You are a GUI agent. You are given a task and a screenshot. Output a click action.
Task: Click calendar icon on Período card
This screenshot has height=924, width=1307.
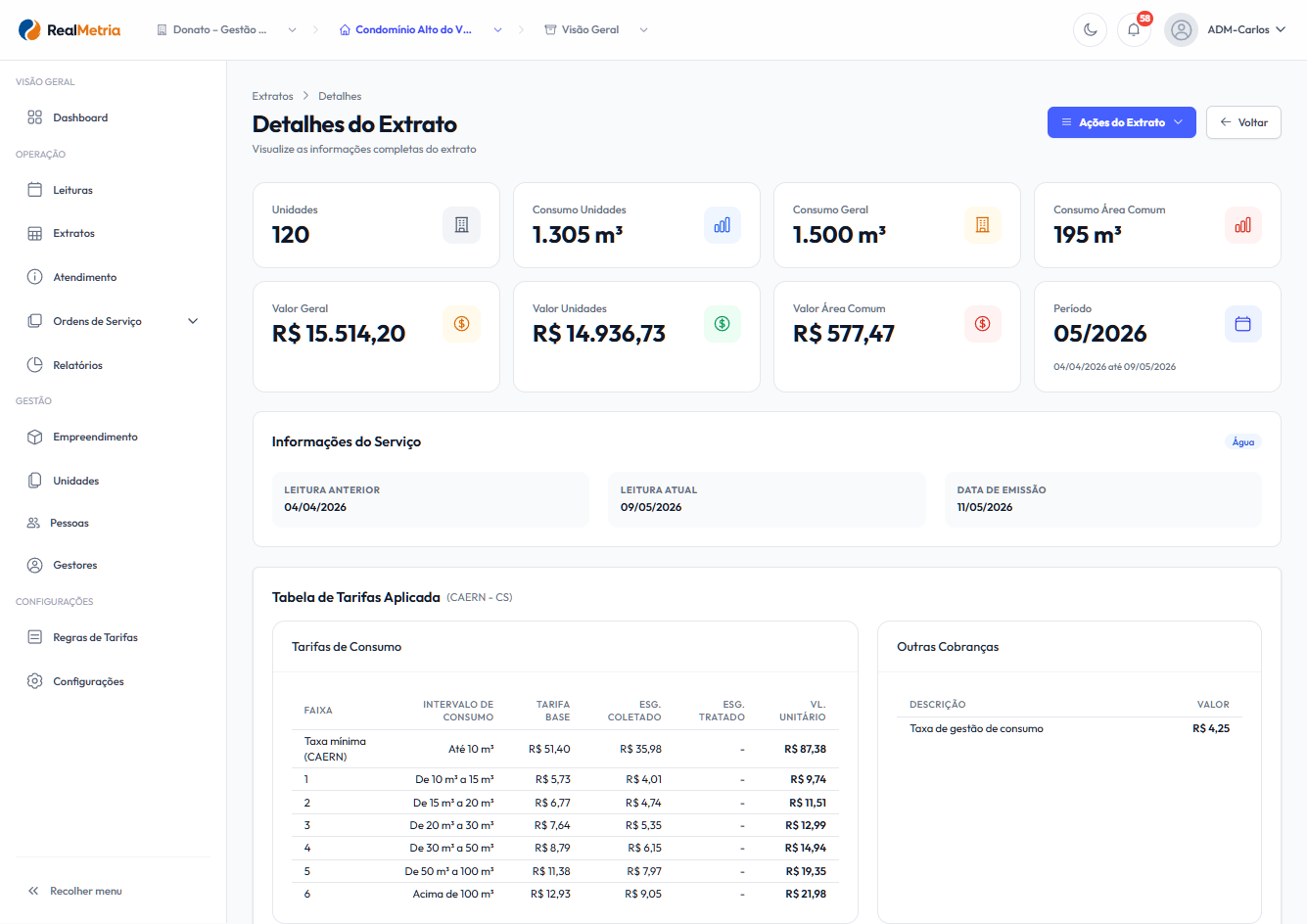[1243, 324]
